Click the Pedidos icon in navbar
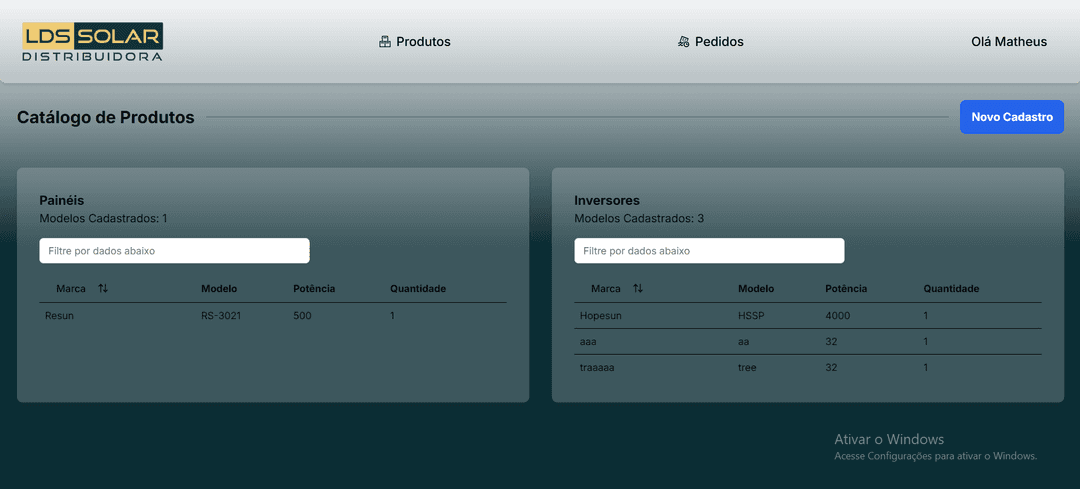 [x=683, y=42]
